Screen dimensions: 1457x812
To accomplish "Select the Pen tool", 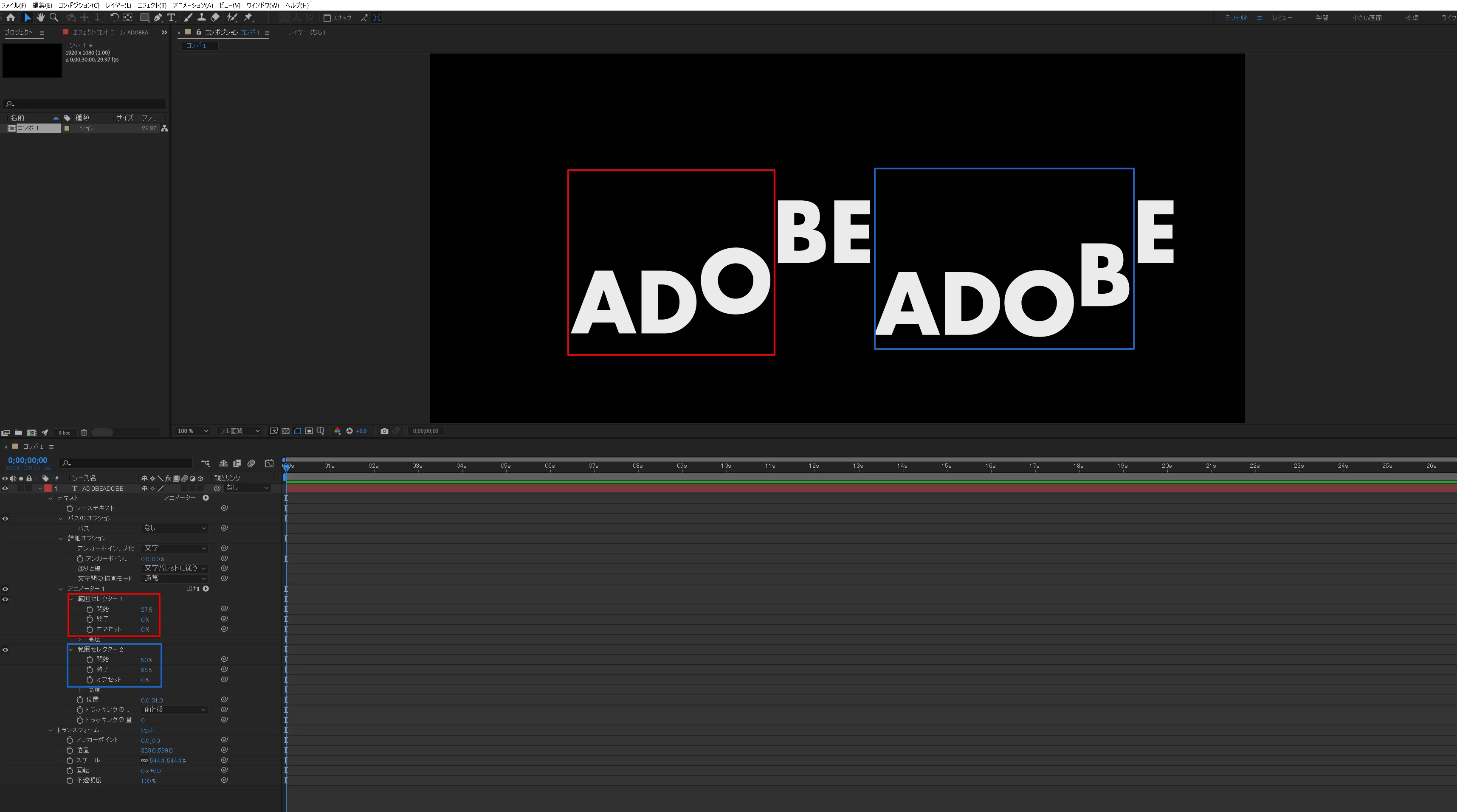I will tap(158, 17).
